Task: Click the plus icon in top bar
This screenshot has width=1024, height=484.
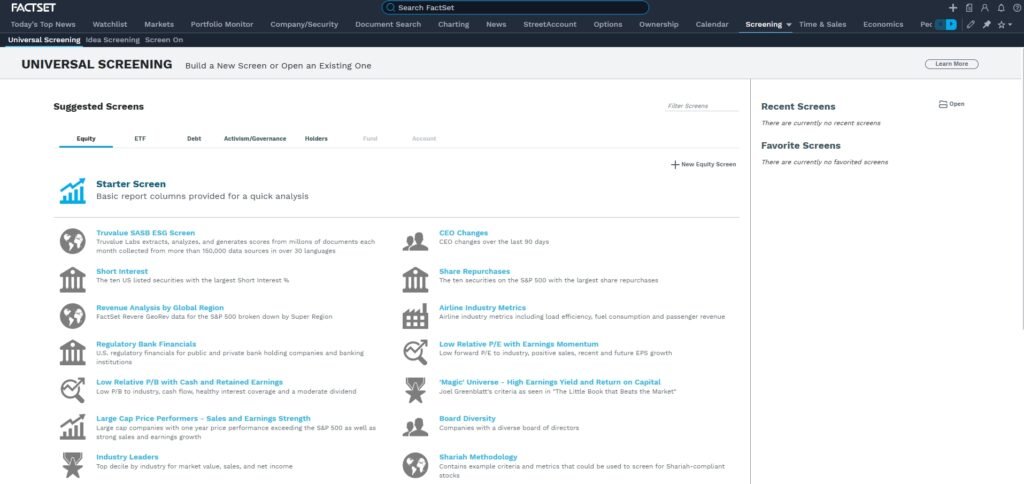Action: point(953,7)
